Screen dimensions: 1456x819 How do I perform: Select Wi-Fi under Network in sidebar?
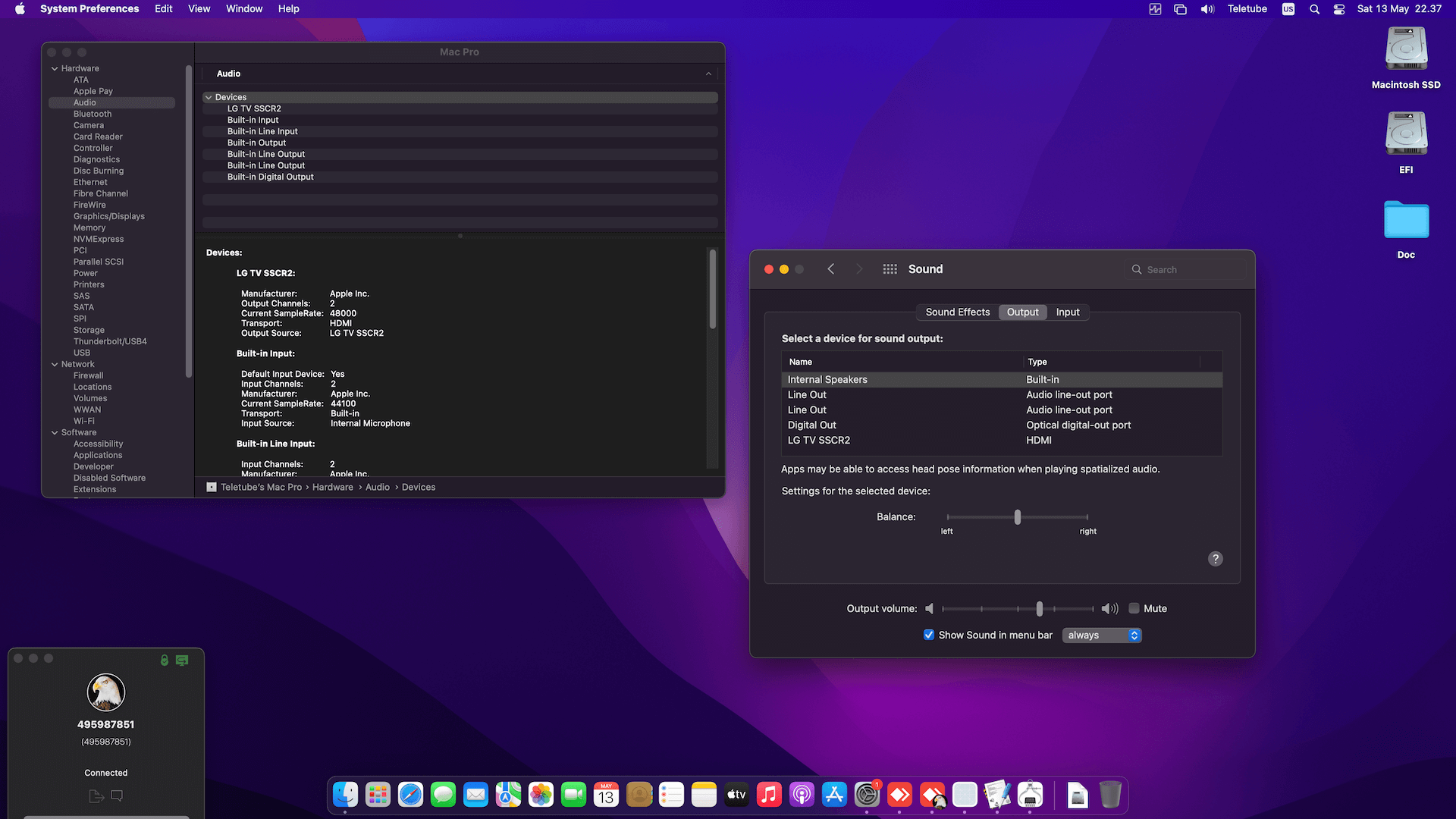(84, 421)
